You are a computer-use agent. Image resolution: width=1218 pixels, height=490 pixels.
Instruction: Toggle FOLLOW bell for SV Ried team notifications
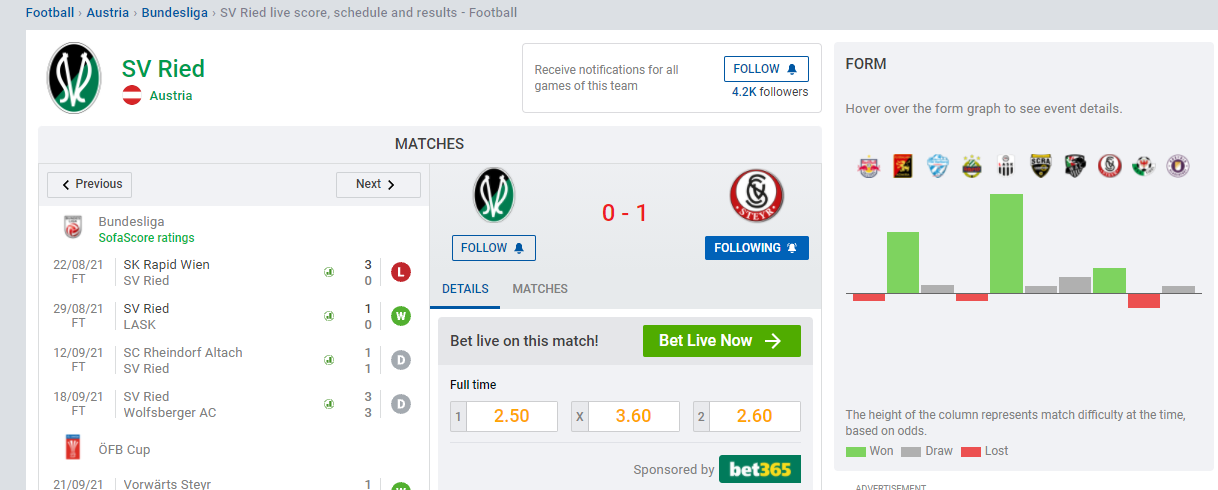pyautogui.click(x=766, y=69)
